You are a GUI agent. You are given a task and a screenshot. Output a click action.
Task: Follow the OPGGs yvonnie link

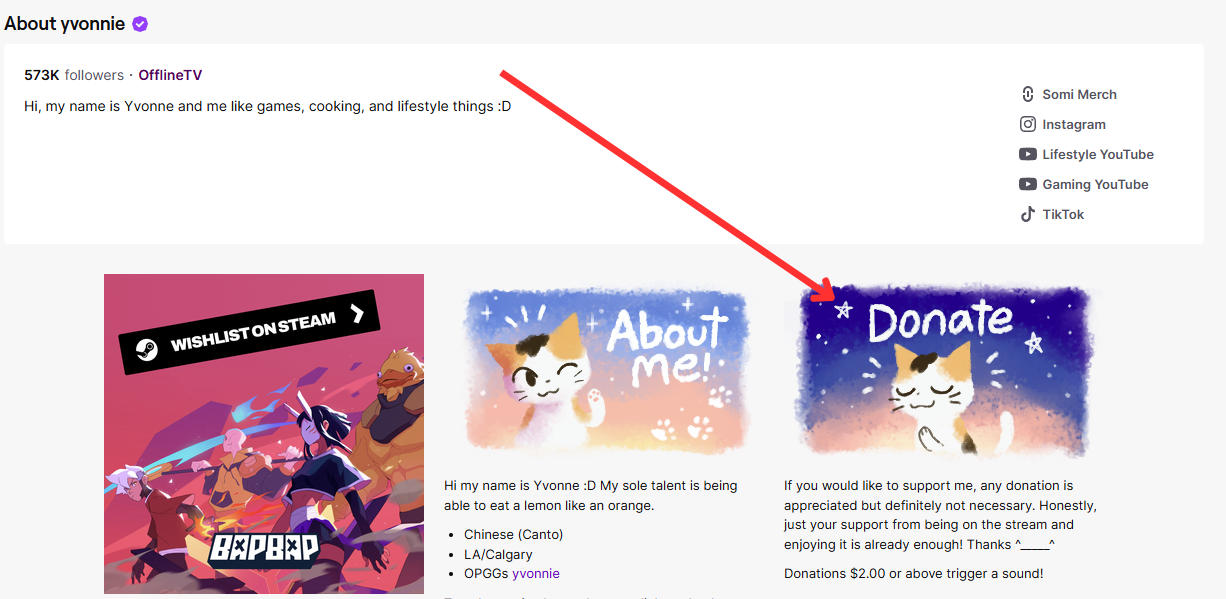coord(536,574)
